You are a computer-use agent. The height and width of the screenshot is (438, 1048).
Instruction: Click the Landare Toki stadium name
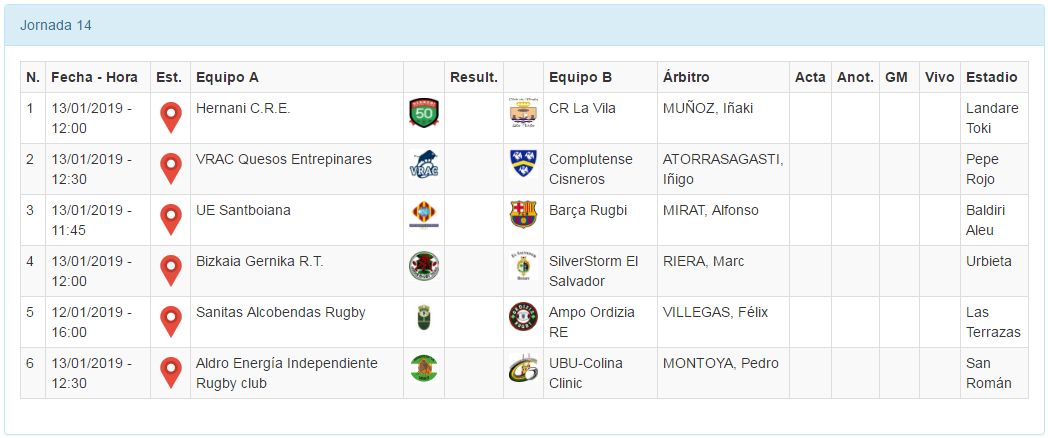pyautogui.click(x=991, y=118)
